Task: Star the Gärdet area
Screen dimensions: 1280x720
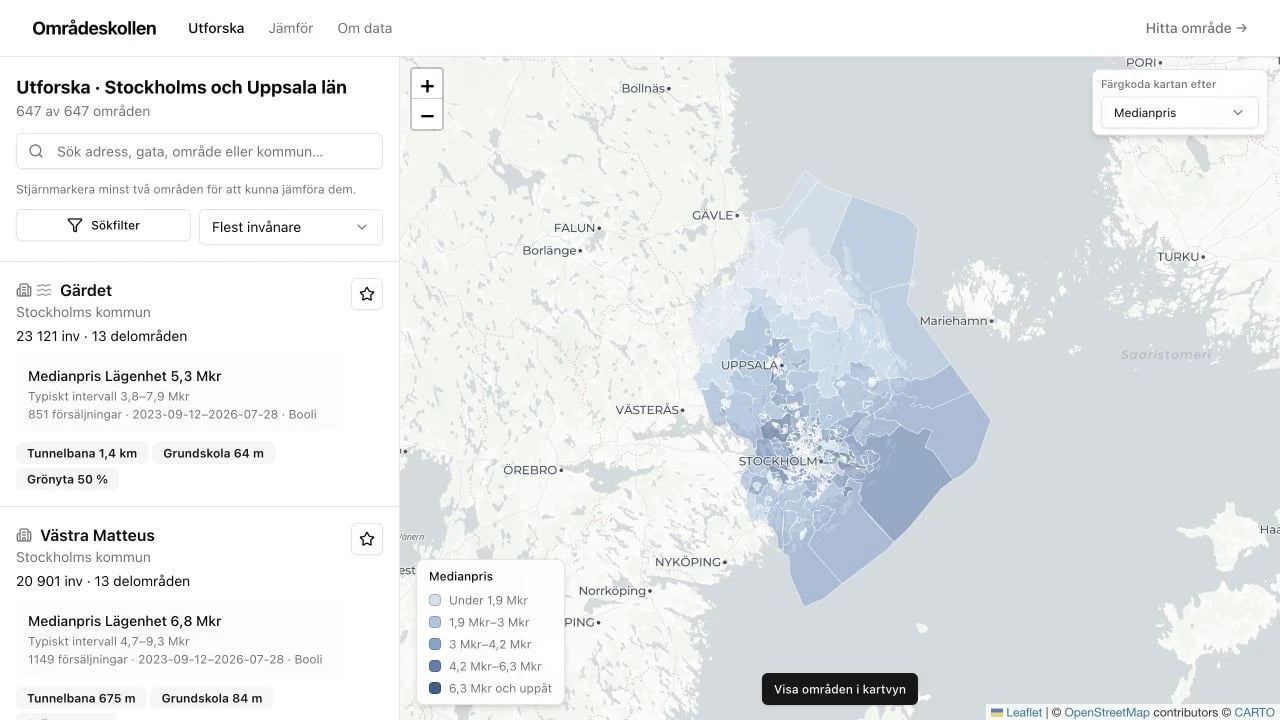Action: 367,294
